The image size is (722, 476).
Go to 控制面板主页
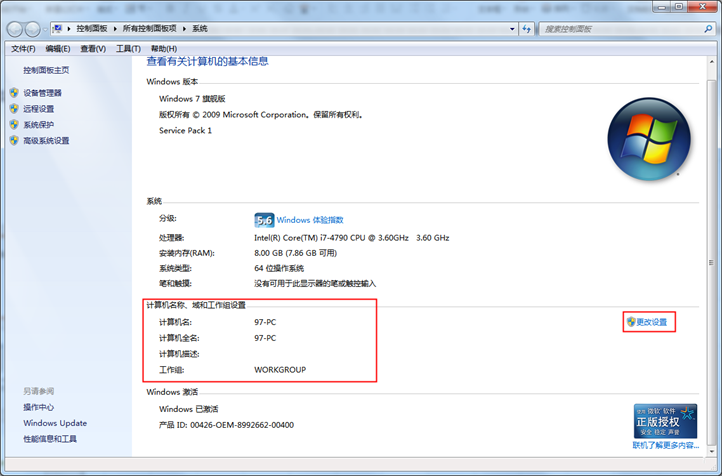tap(46, 70)
